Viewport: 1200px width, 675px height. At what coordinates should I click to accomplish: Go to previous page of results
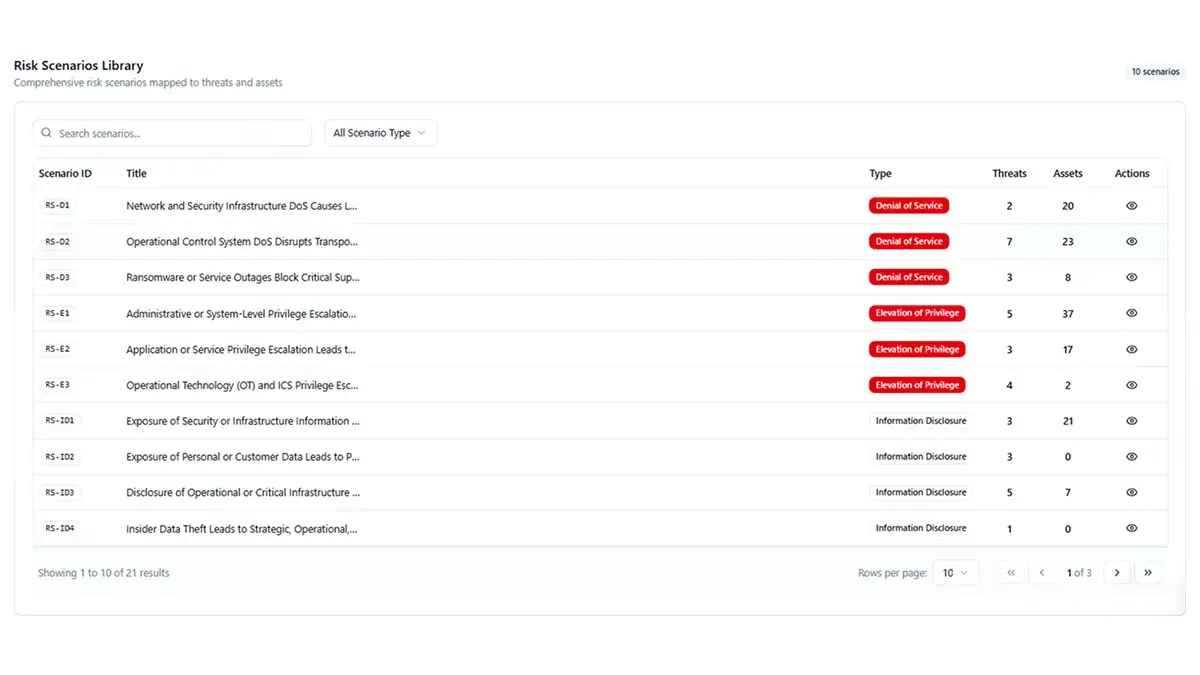pos(1042,573)
